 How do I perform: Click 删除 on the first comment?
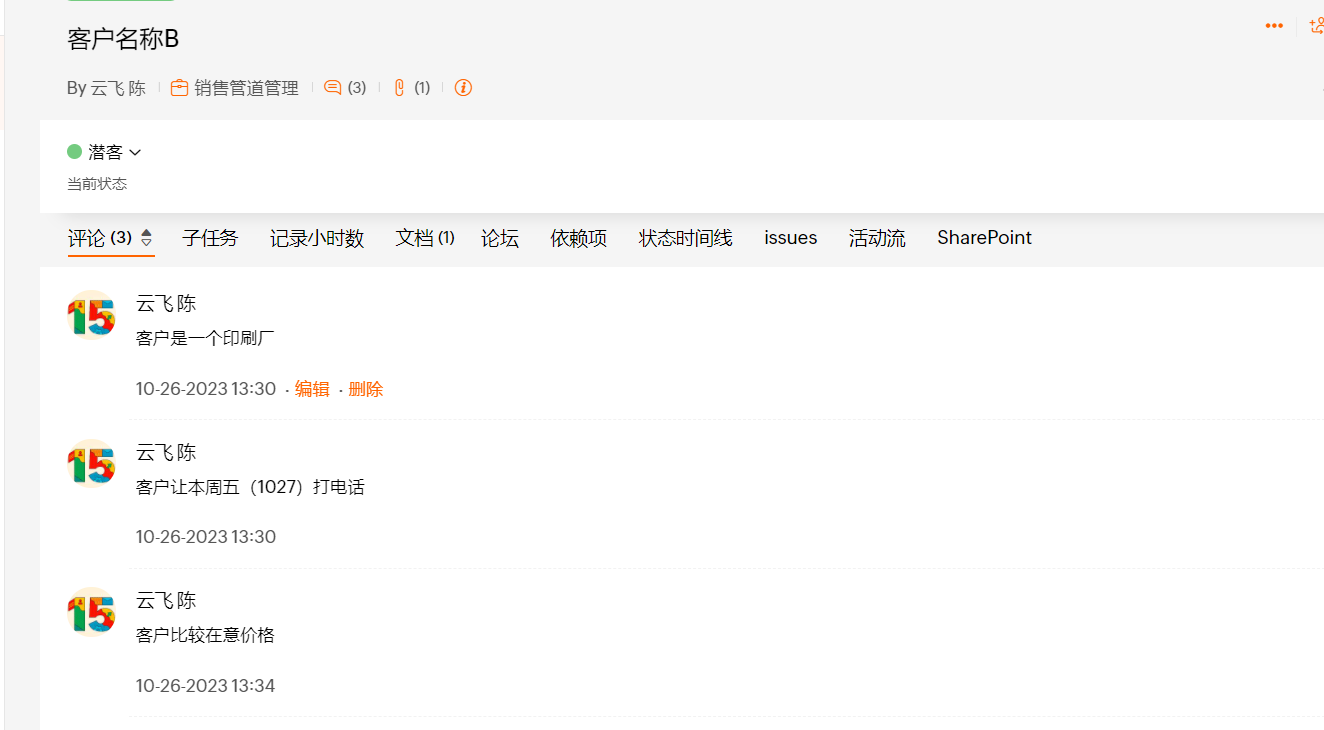coord(366,389)
